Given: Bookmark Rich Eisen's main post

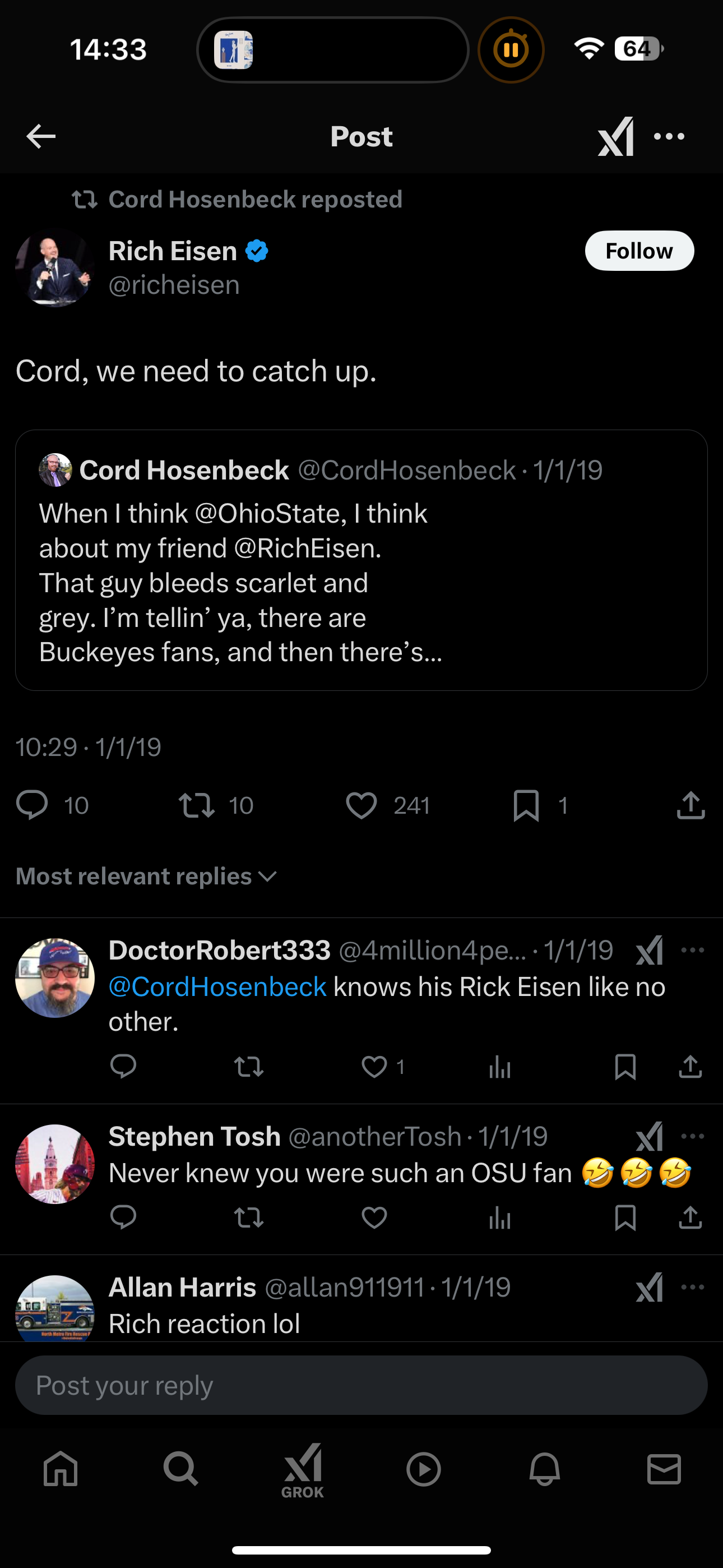Looking at the screenshot, I should coord(526,805).
